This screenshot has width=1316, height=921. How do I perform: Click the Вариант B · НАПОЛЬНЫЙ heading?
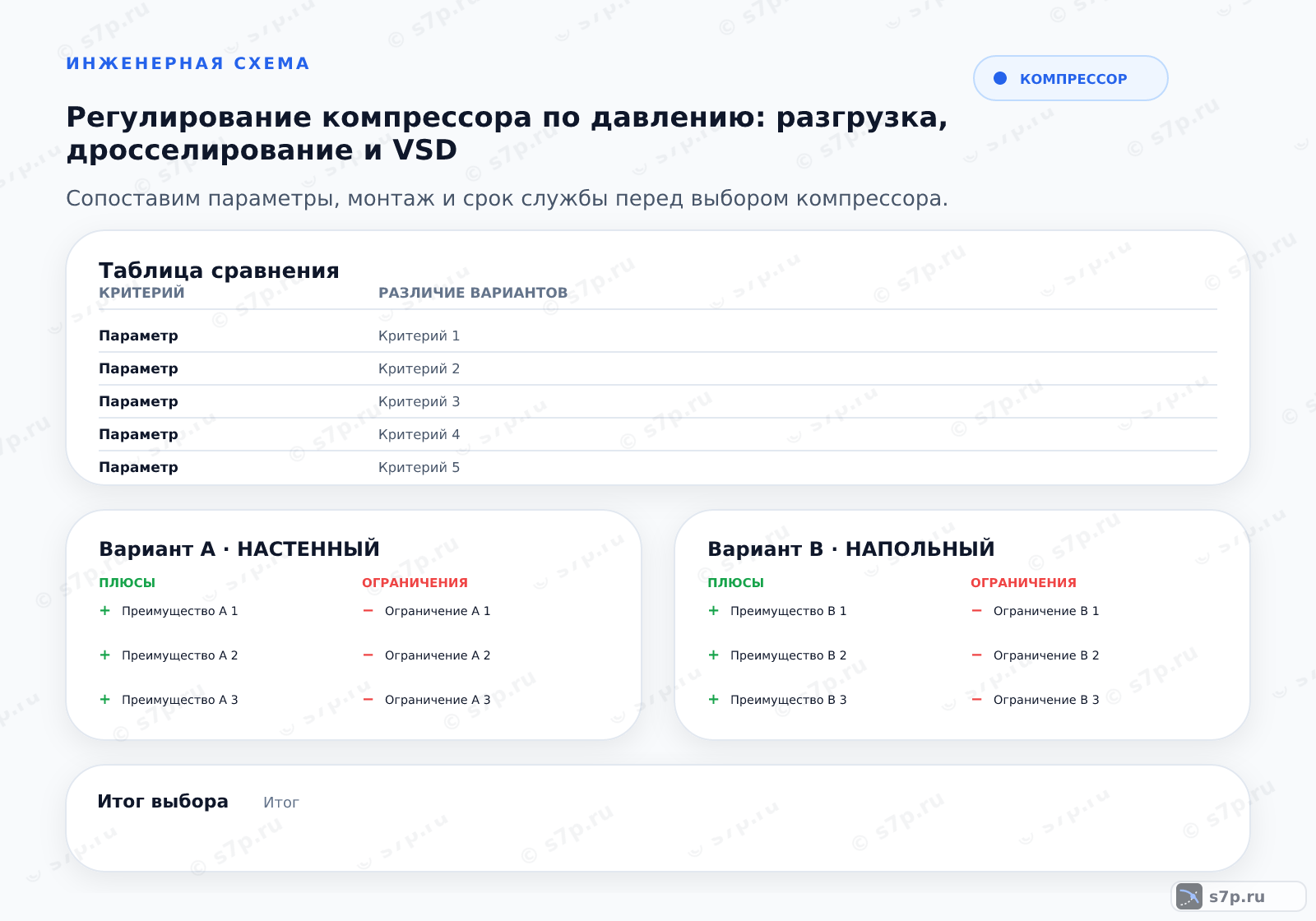click(x=851, y=548)
